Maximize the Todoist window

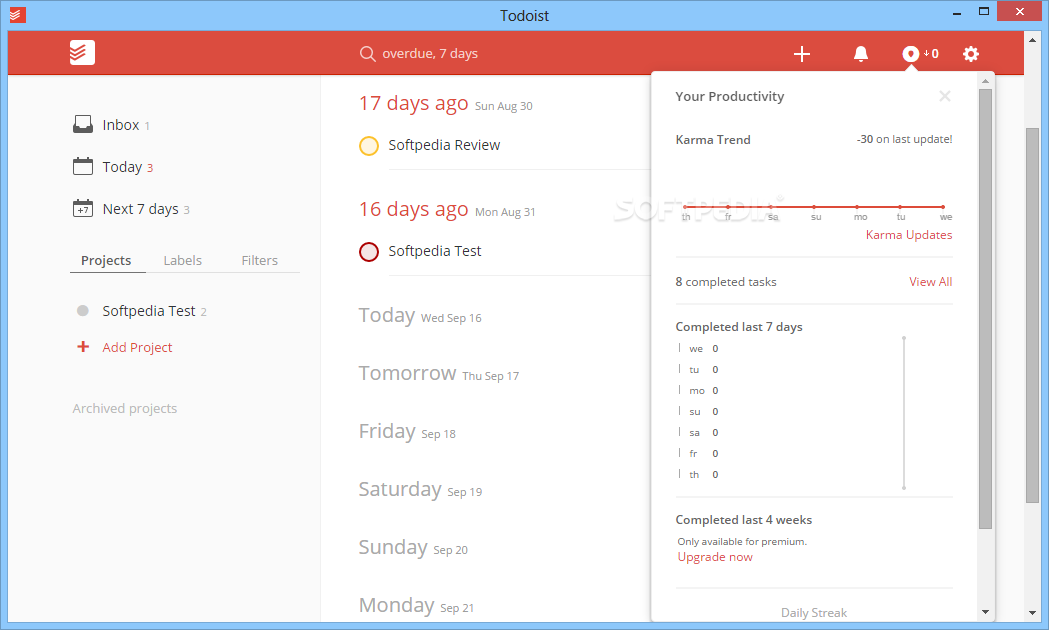pos(983,11)
